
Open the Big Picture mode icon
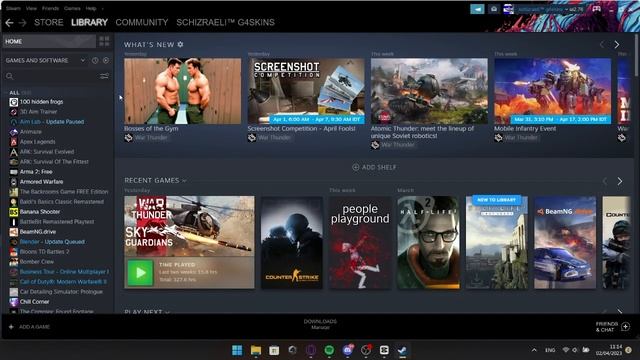[596, 9]
